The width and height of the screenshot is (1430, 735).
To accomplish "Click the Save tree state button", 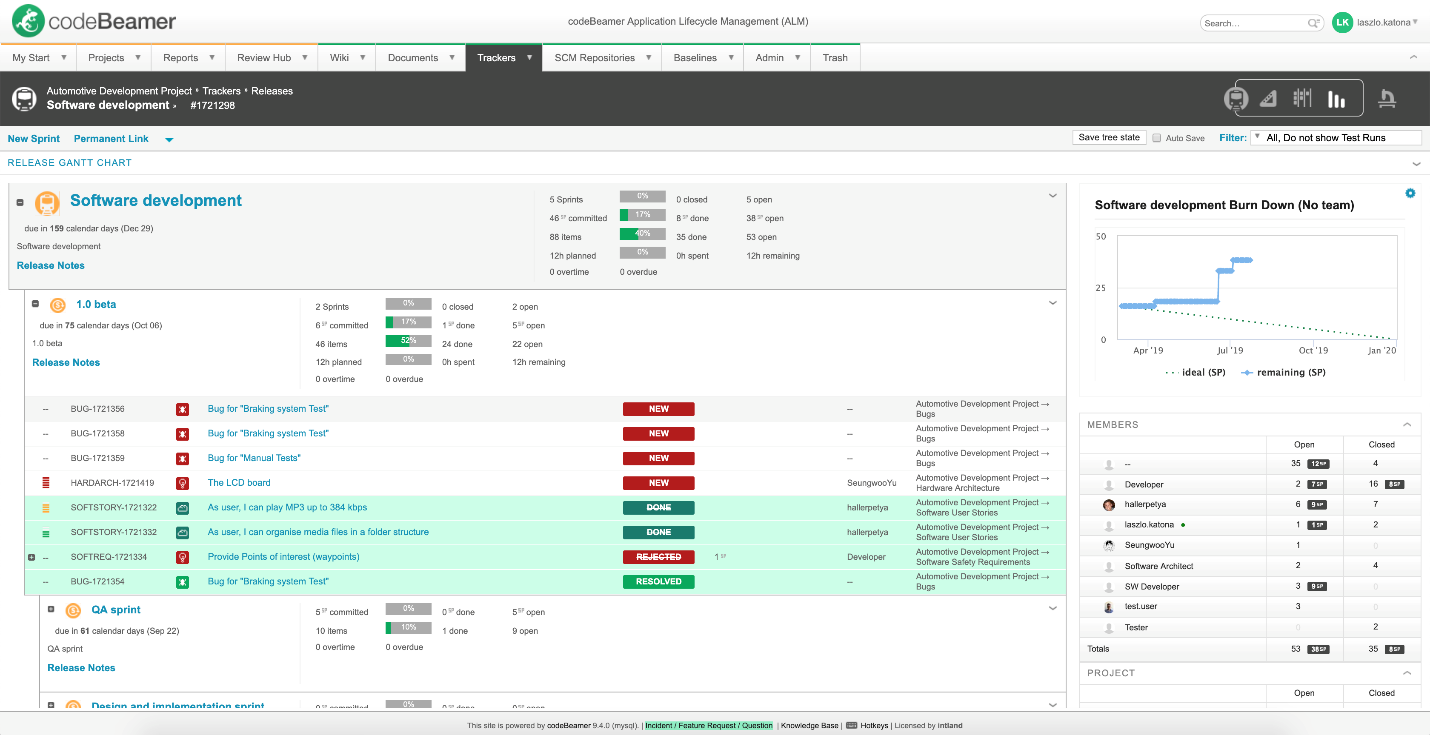I will 1109,138.
